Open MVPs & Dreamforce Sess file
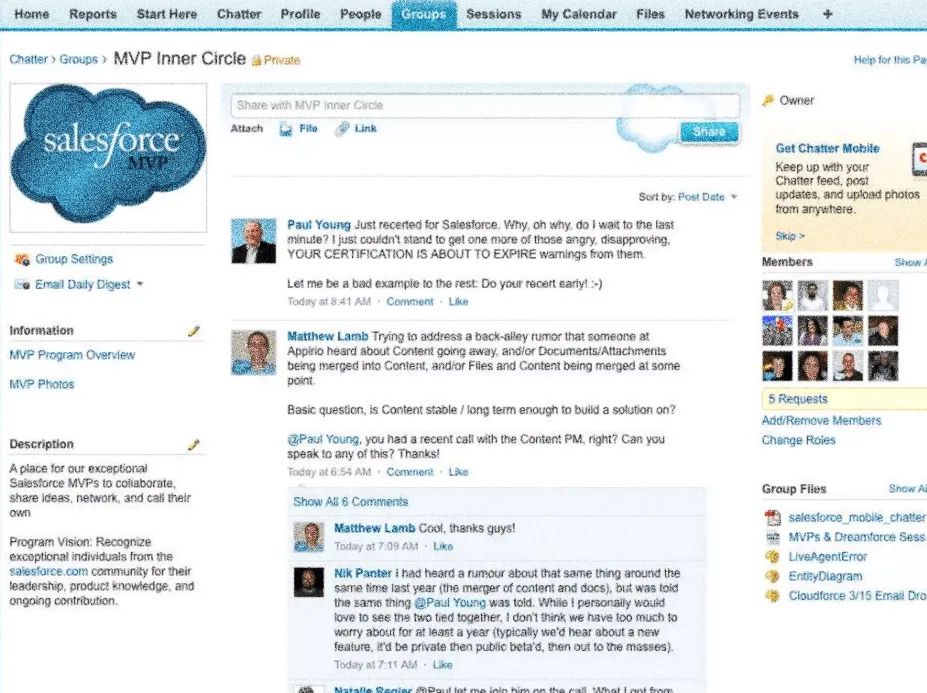 (857, 537)
